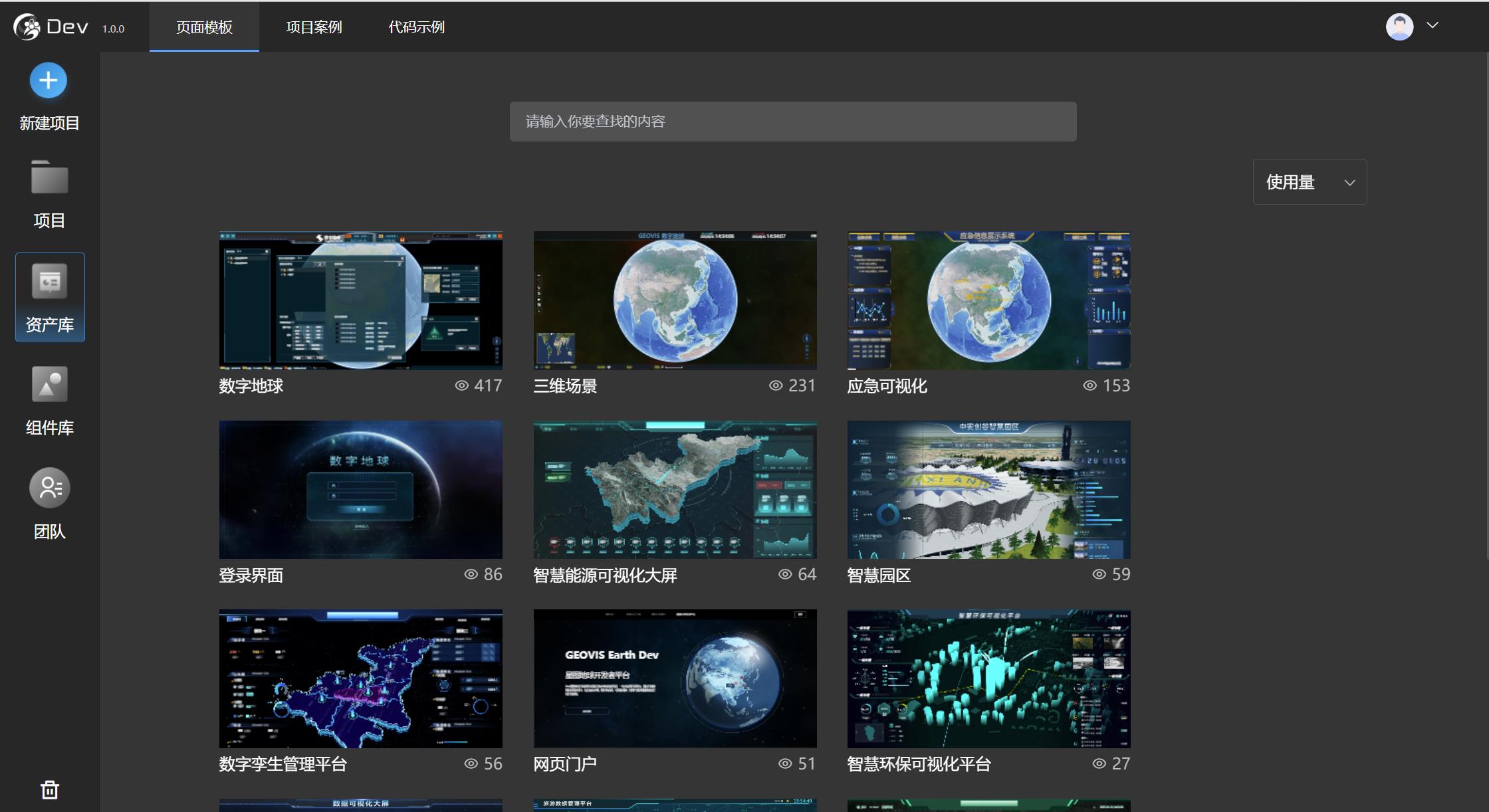This screenshot has width=1489, height=812.
Task: Open the 团队 team icon
Action: coord(50,488)
